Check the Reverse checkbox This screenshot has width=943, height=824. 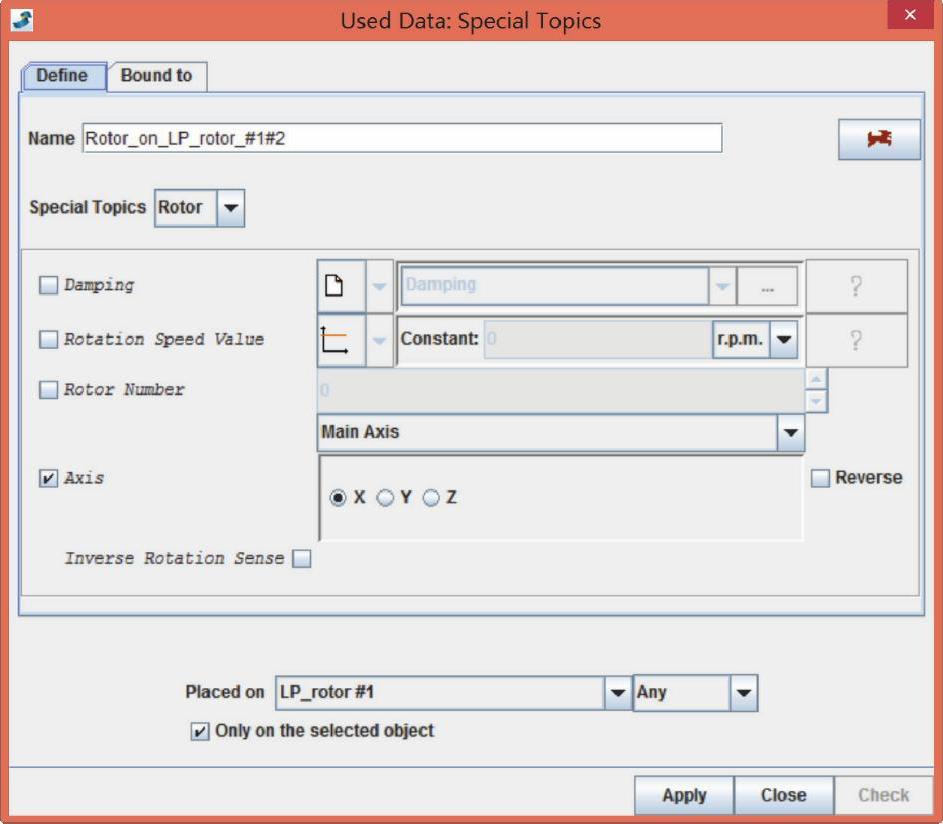[x=820, y=479]
